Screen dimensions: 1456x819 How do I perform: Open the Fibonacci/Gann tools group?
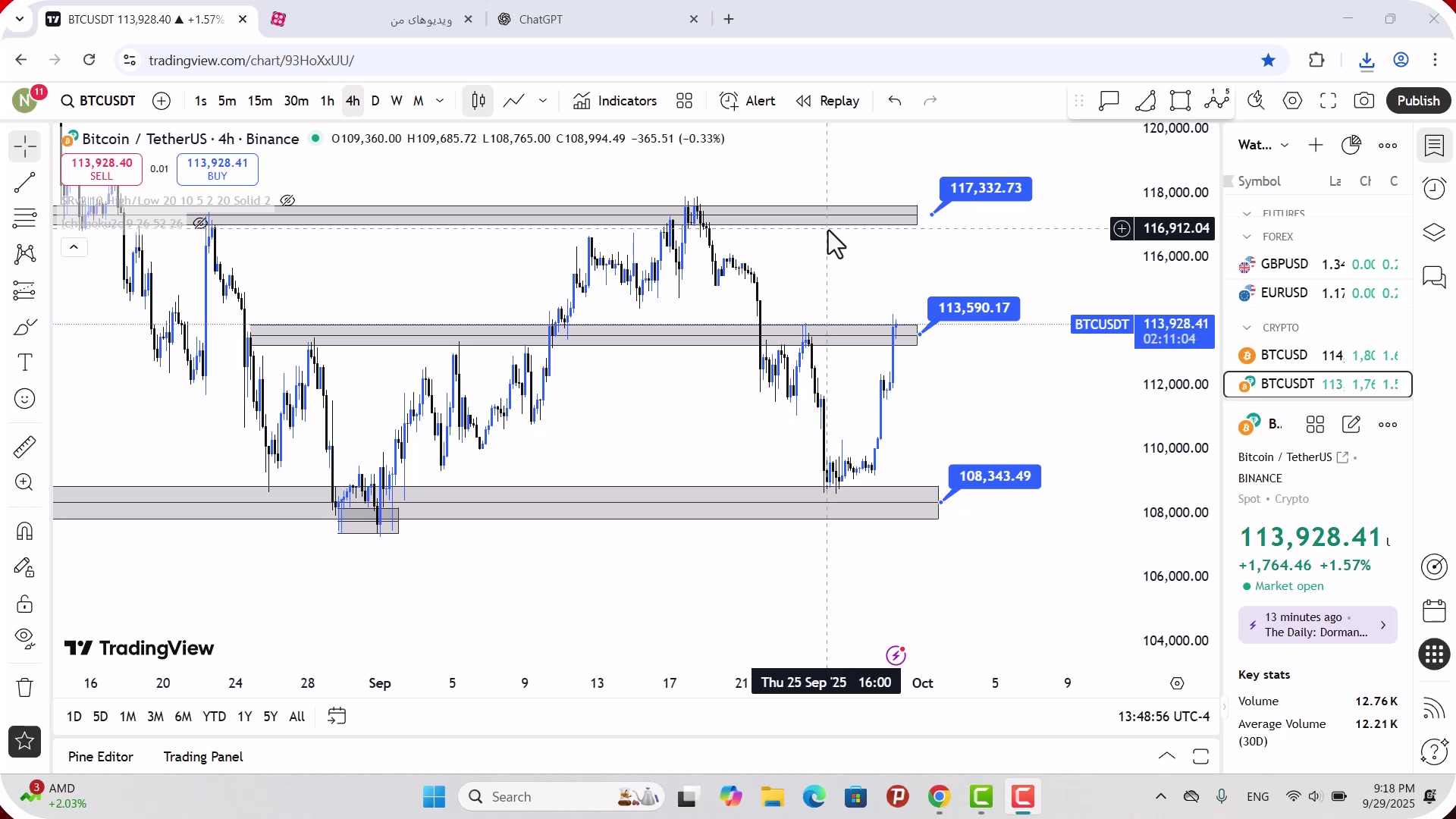tap(25, 218)
